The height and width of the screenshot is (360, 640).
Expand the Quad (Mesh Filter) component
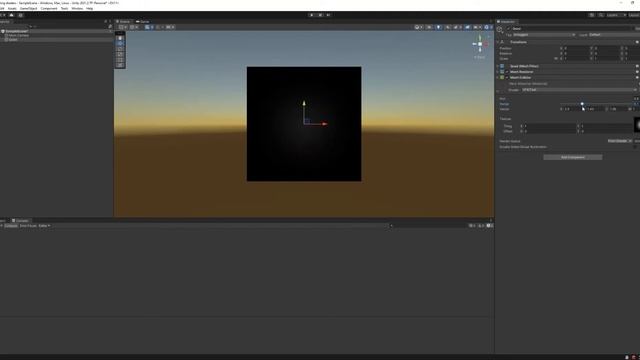498,66
